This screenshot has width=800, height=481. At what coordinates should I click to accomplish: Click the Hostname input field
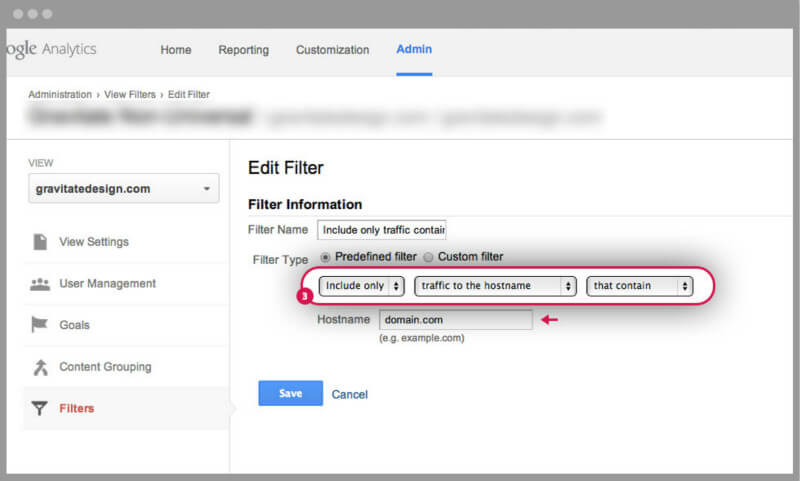[455, 320]
